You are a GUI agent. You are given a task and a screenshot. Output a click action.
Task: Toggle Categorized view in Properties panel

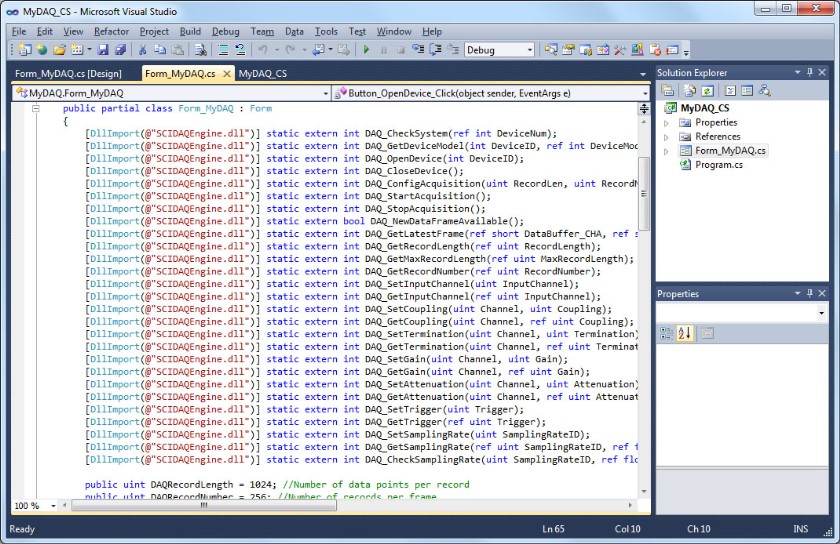pyautogui.click(x=666, y=333)
